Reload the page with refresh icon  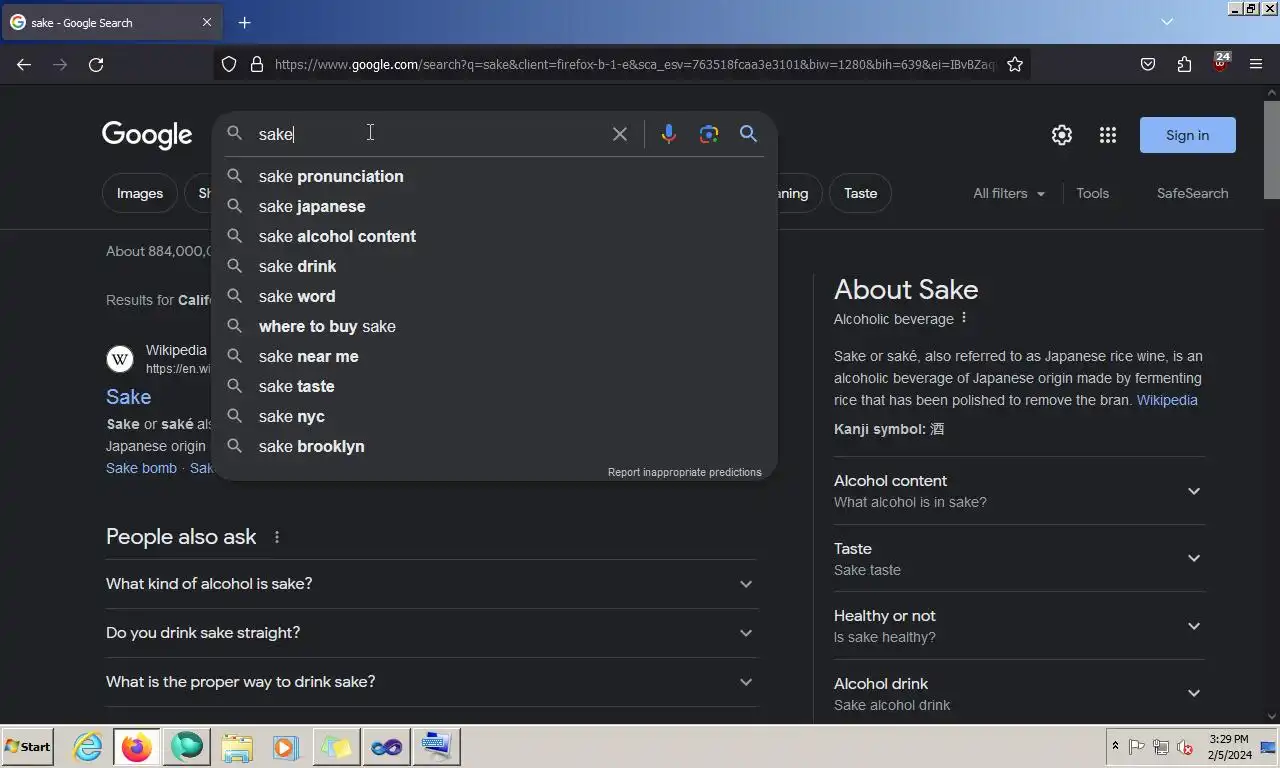[96, 64]
